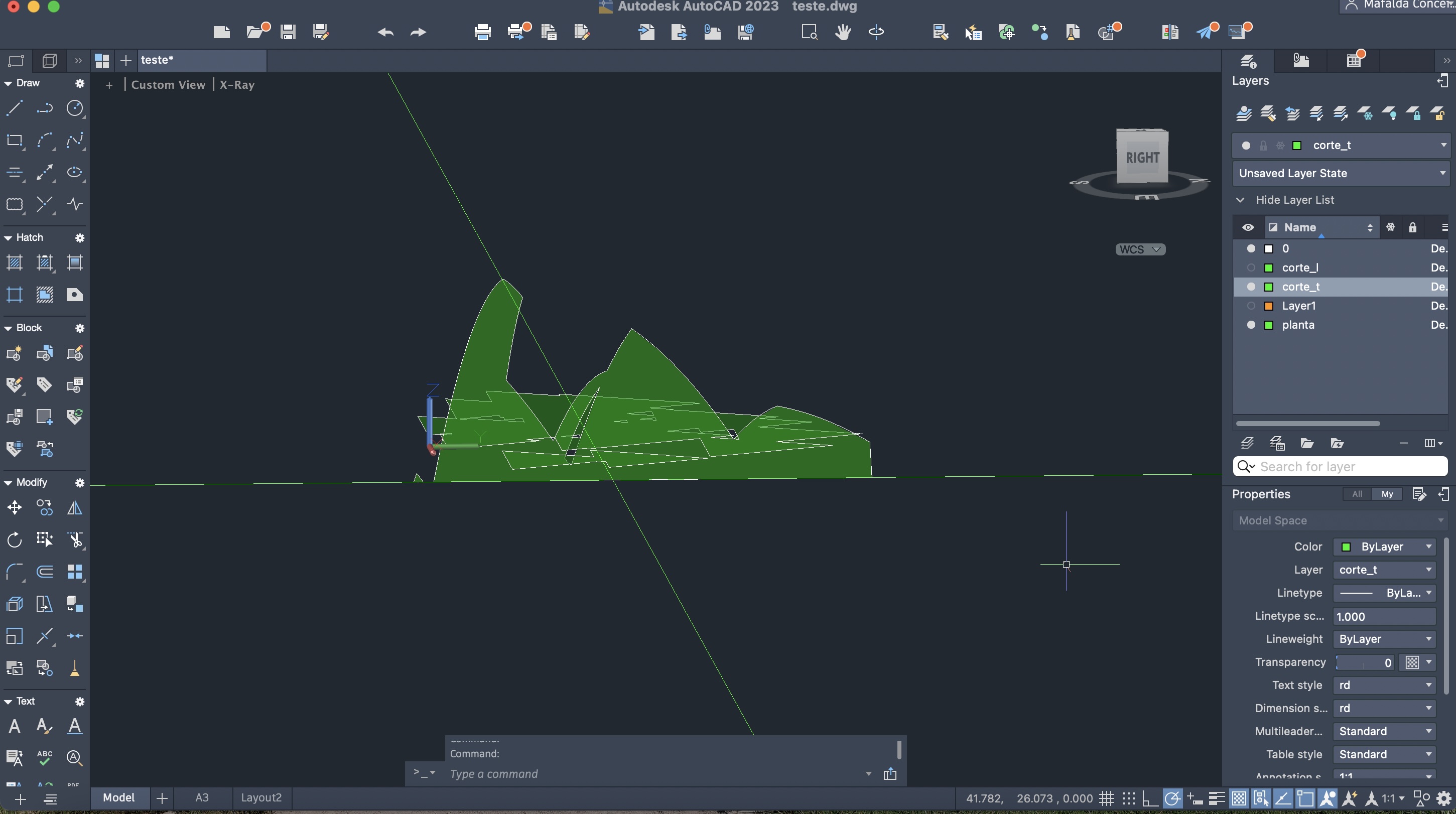Collapse the Hide Layer List expander

(1241, 200)
